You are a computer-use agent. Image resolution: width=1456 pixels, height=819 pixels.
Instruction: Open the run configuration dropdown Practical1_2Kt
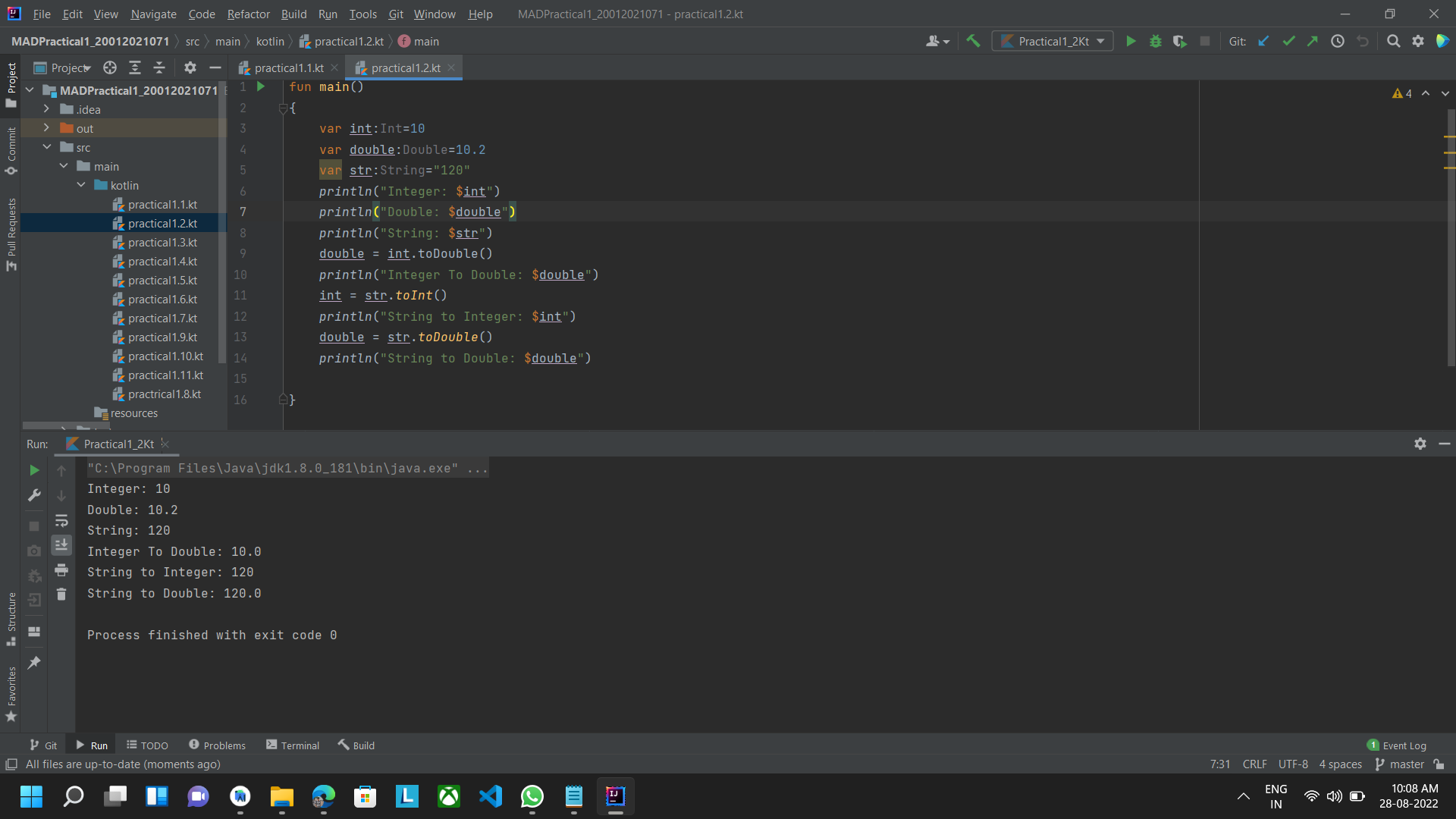1053,41
